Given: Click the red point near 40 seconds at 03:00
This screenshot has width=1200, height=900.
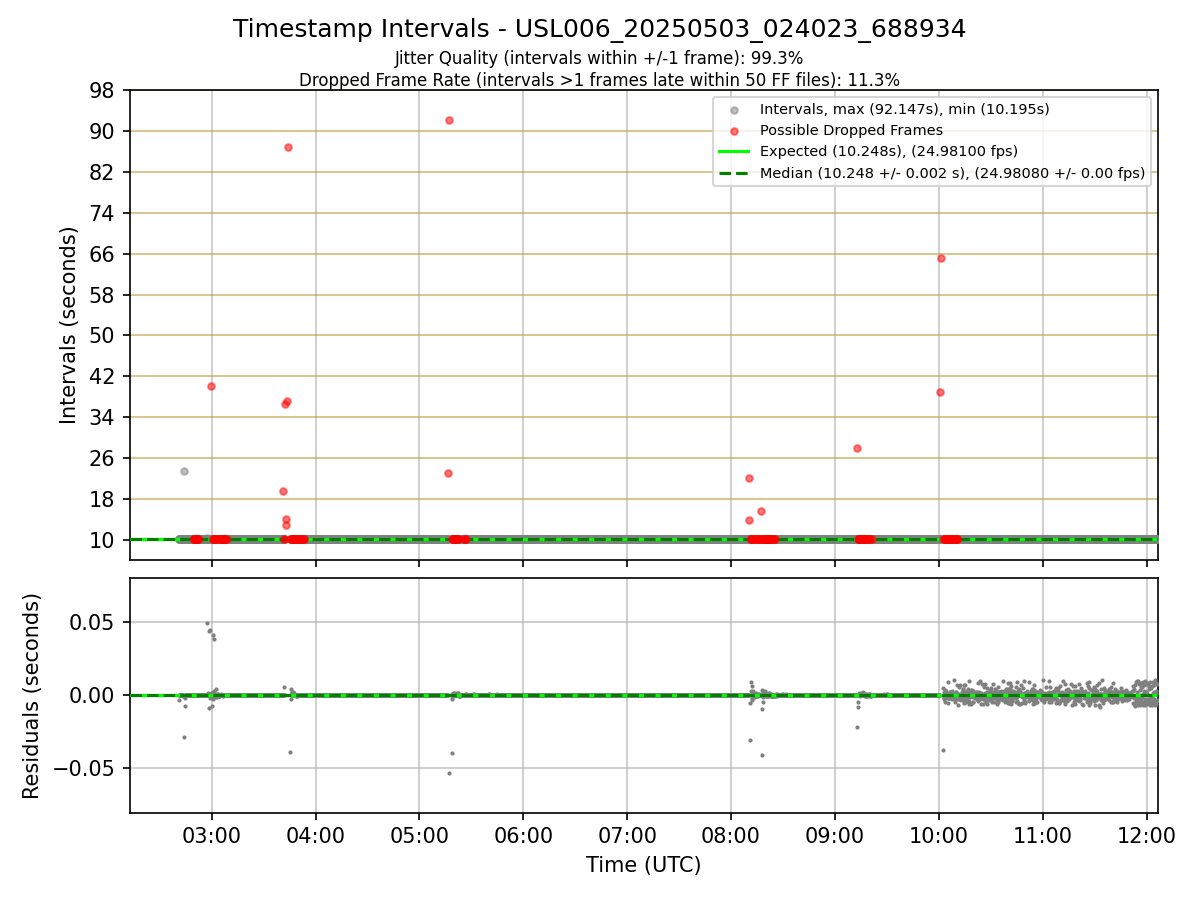Looking at the screenshot, I should click(x=211, y=386).
